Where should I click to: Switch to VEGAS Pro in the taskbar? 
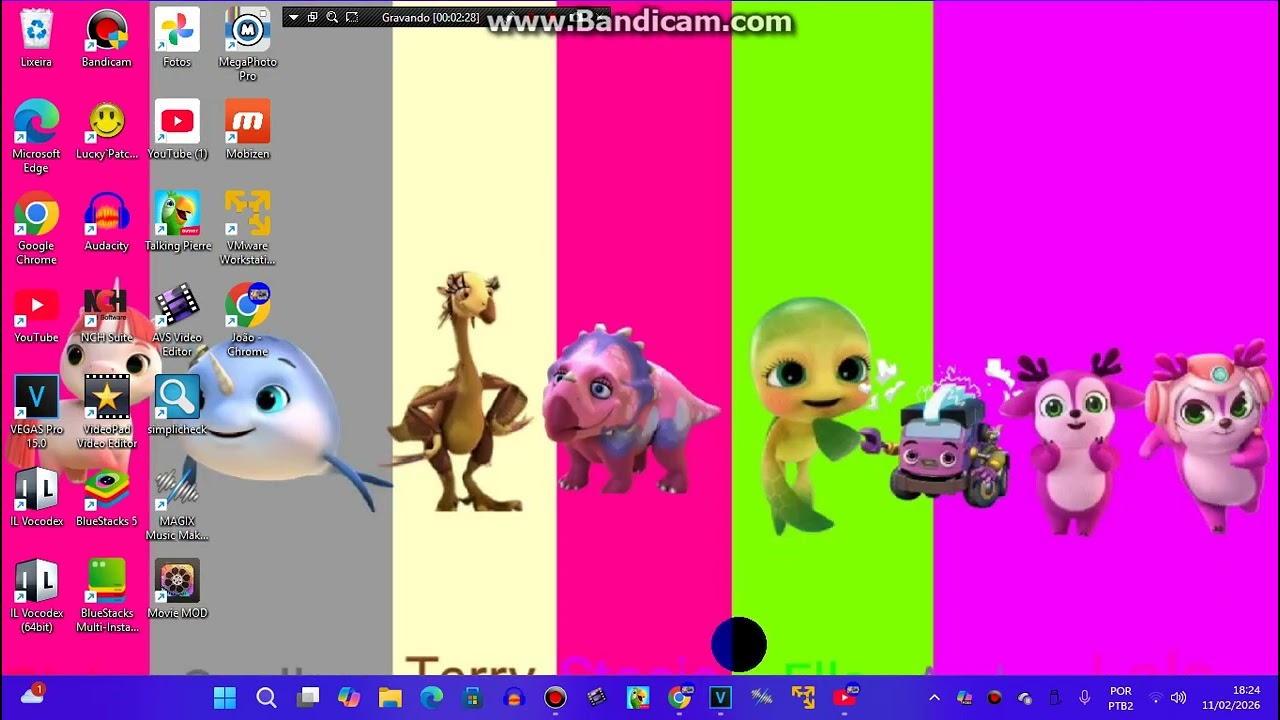[721, 697]
